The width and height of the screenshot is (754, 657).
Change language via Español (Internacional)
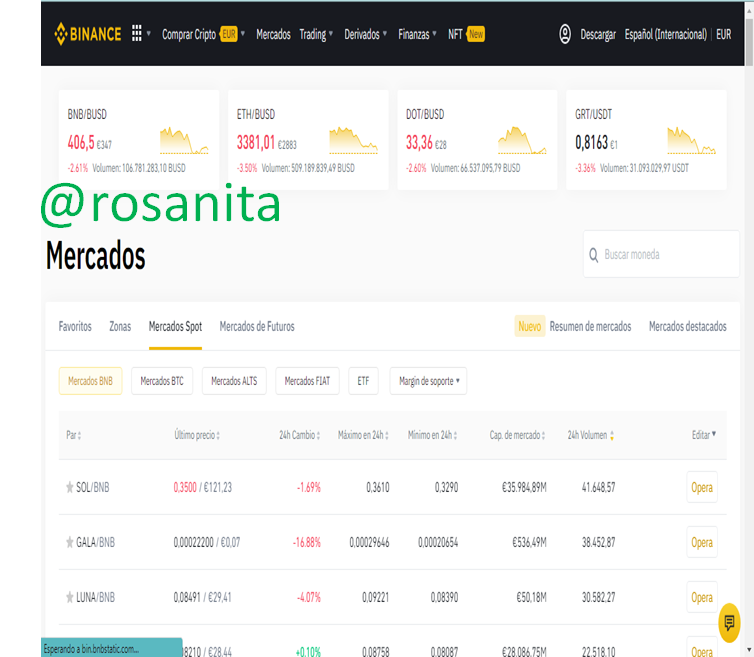point(666,34)
